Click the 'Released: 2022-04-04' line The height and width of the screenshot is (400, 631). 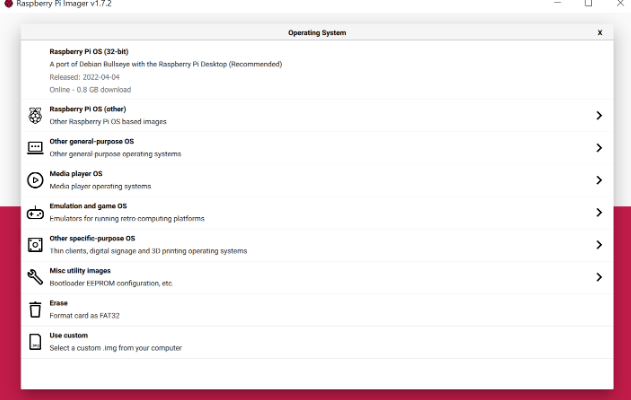click(85, 77)
